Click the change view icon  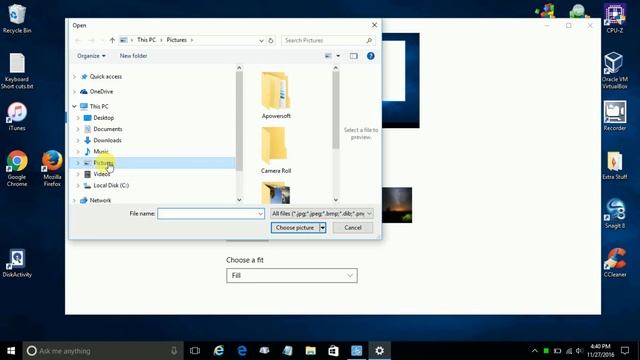[328, 56]
